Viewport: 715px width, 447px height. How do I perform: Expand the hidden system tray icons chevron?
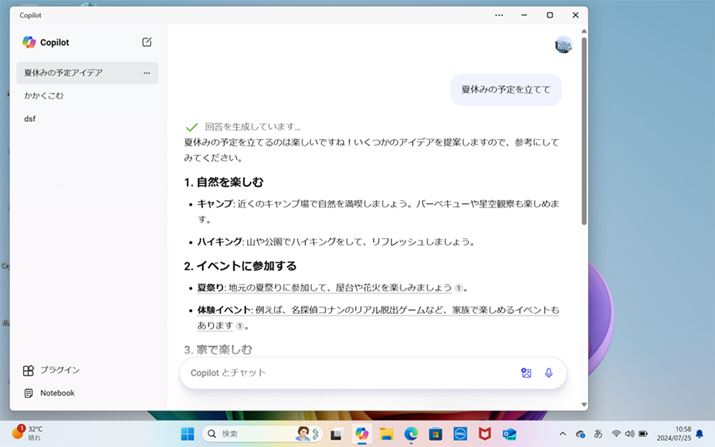562,434
